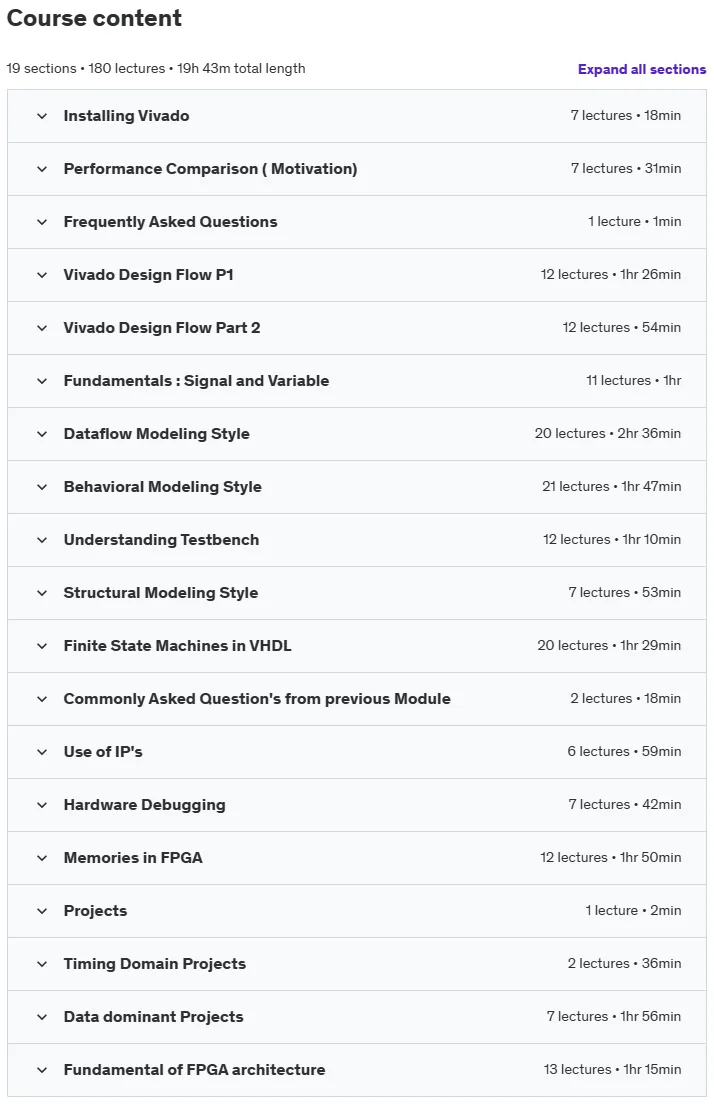
Task: Expand Timing Domain Projects section
Action: pos(357,964)
